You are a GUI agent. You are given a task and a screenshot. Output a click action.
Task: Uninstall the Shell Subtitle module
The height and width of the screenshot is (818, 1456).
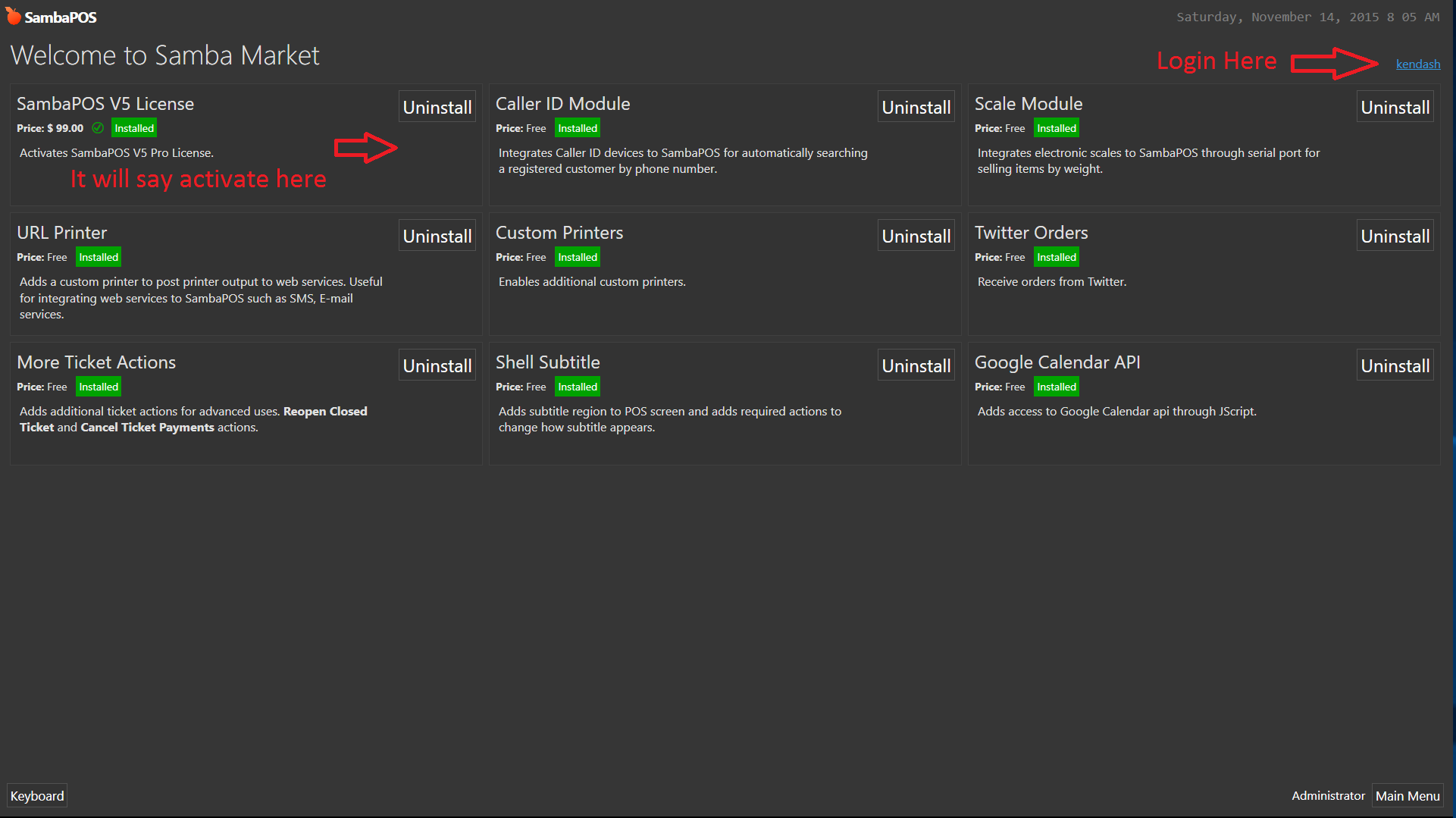916,365
